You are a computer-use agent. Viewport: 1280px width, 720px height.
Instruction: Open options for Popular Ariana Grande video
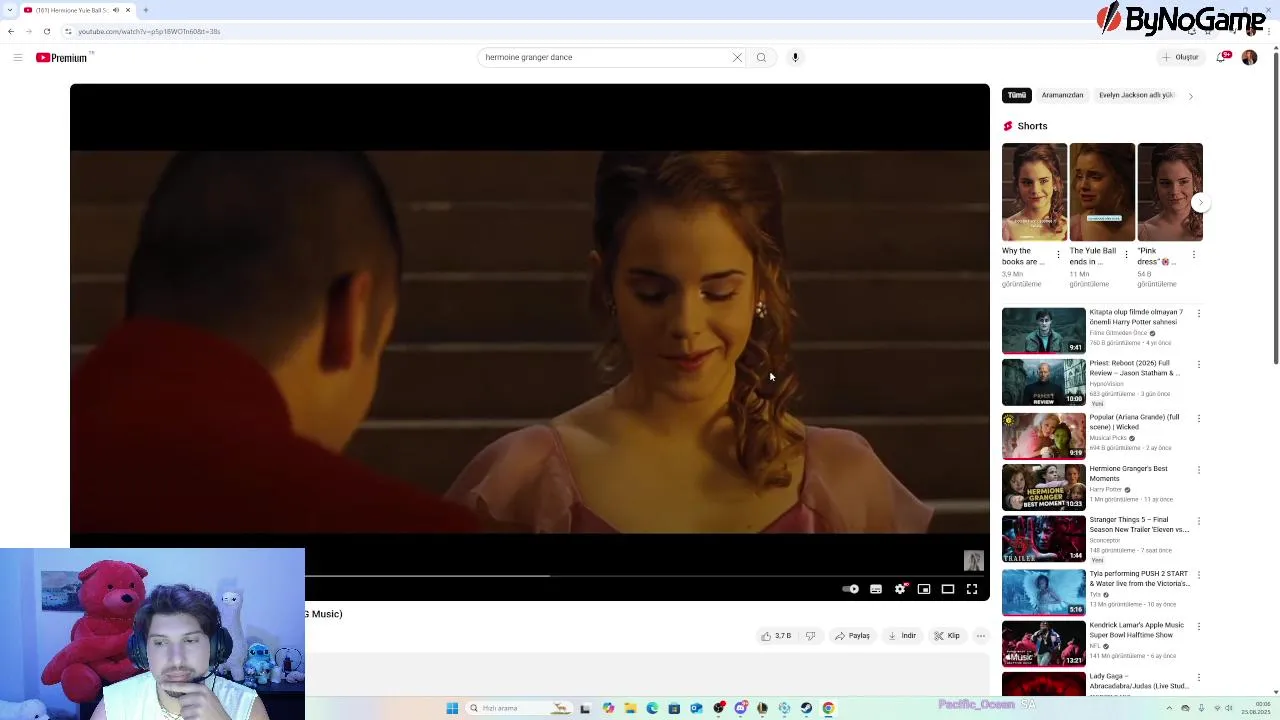point(1199,419)
